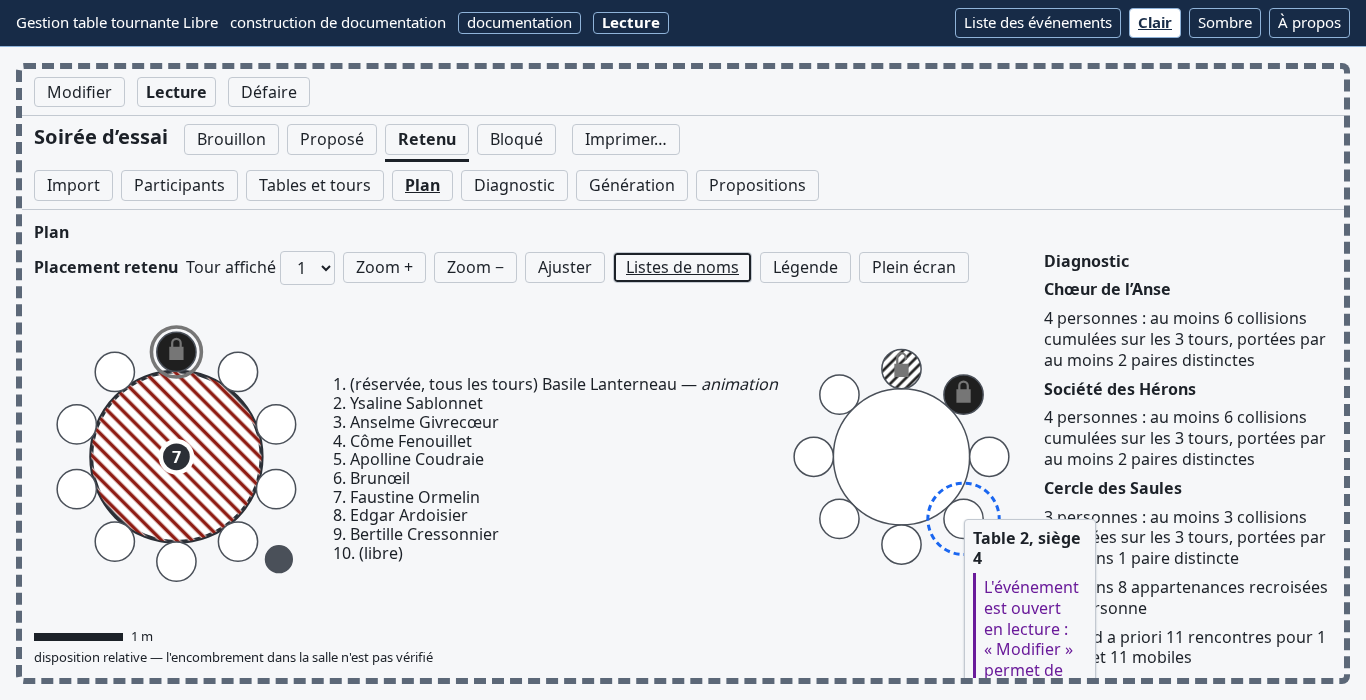This screenshot has width=1366, height=700.
Task: Click the striped lock seat on table 2
Action: [901, 369]
